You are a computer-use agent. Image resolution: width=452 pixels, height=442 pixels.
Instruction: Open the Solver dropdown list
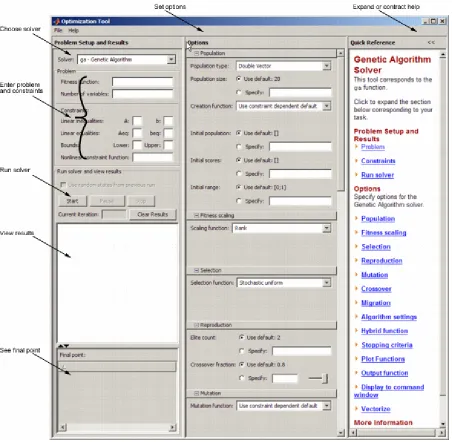(x=171, y=59)
